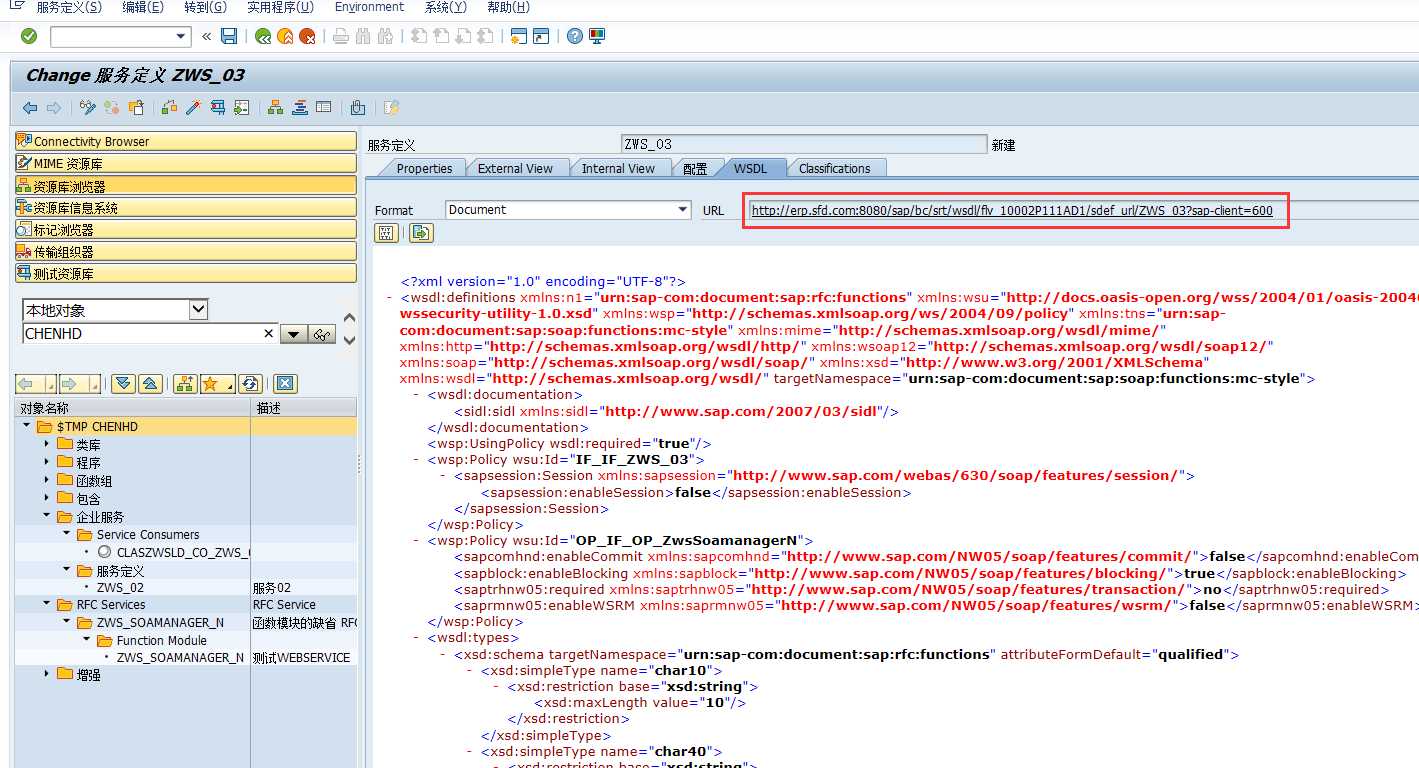1419x768 pixels.
Task: Click the export WSDL icon below Format
Action: coord(421,233)
